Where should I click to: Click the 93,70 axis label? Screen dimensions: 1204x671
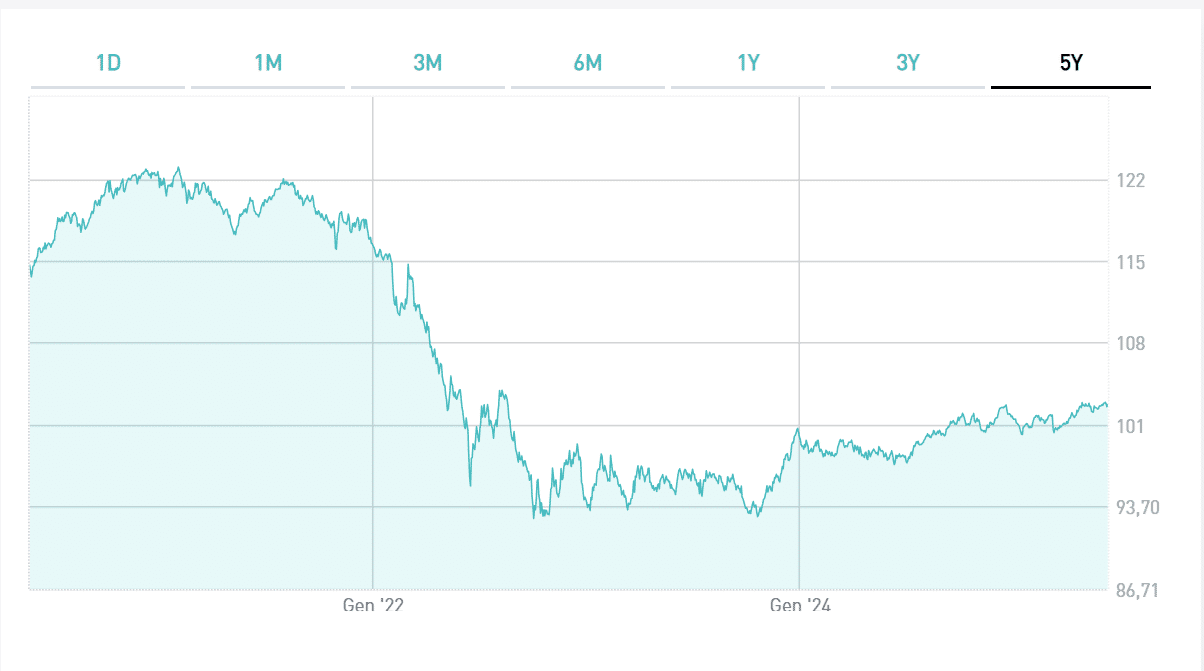point(1137,507)
